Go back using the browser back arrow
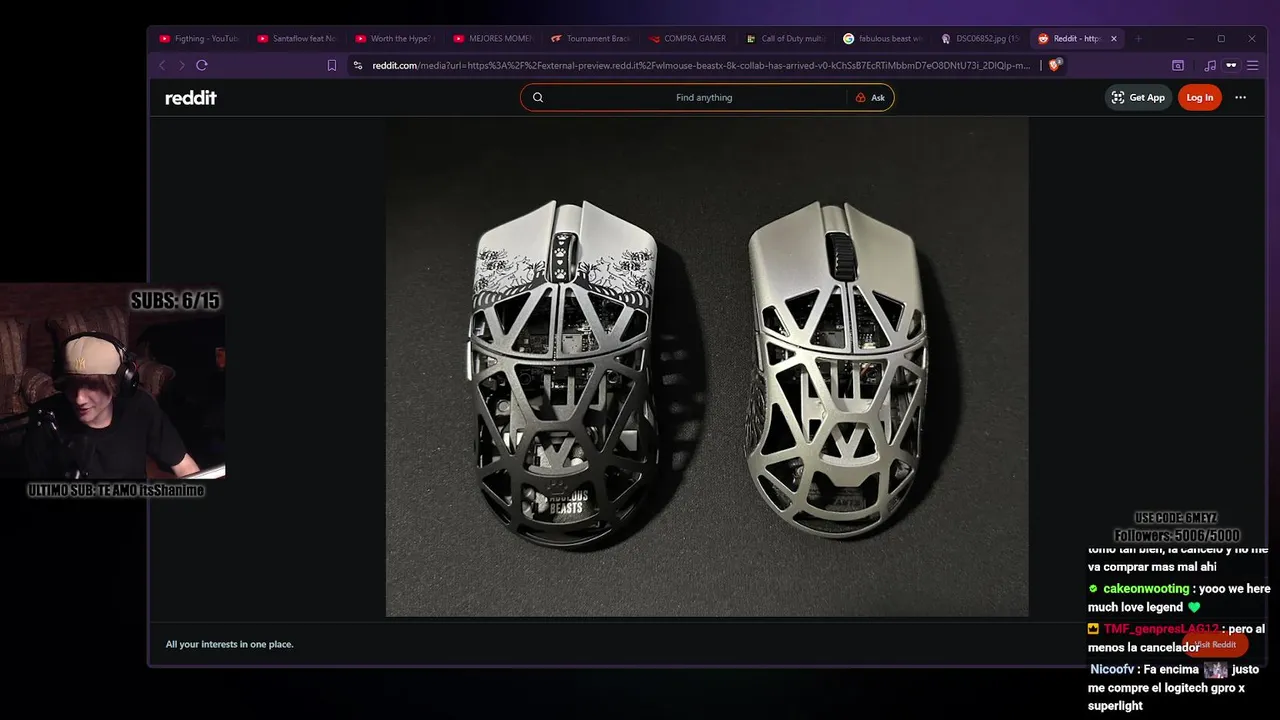The width and height of the screenshot is (1280, 720). 162,65
